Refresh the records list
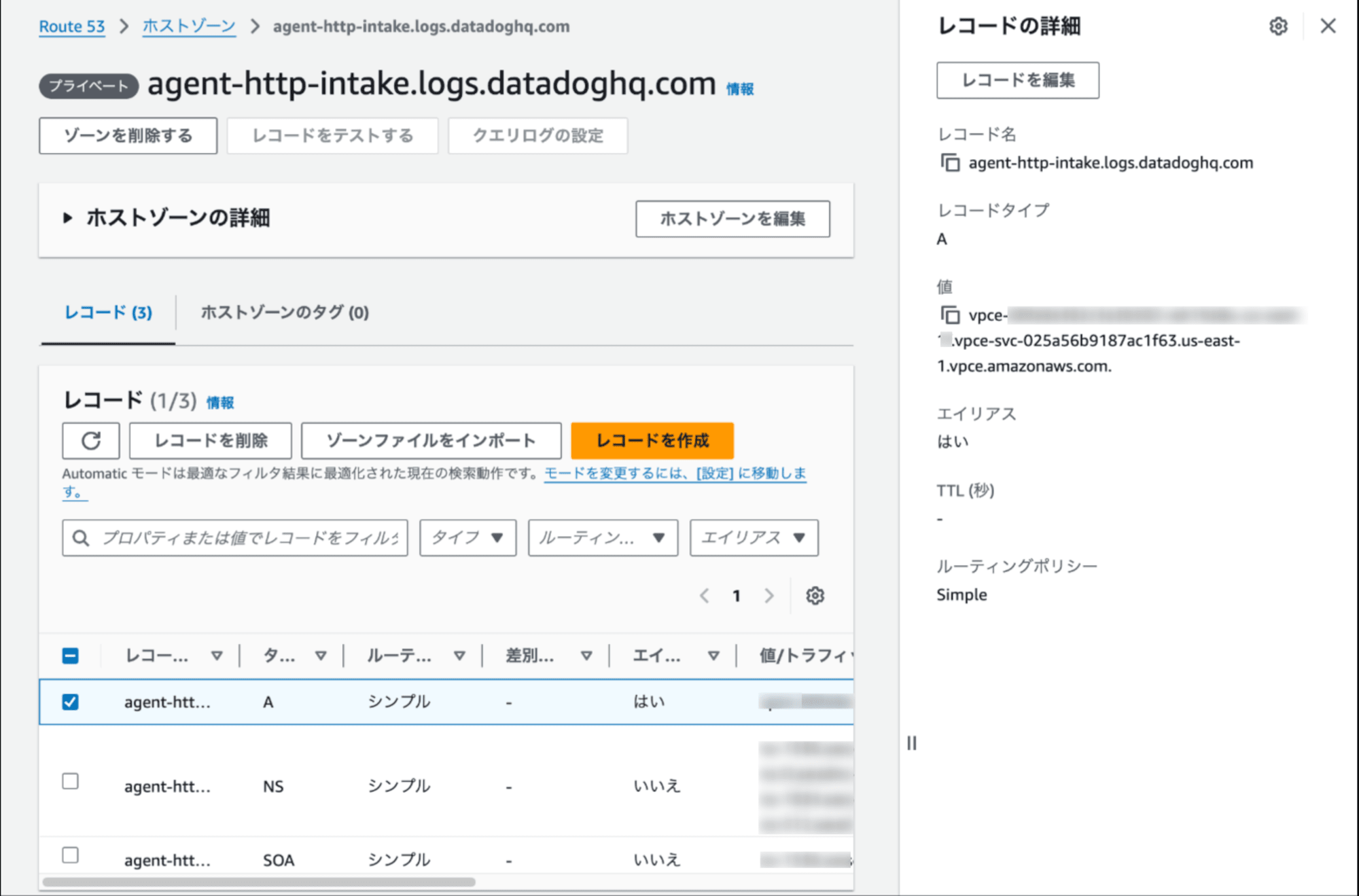 point(91,441)
